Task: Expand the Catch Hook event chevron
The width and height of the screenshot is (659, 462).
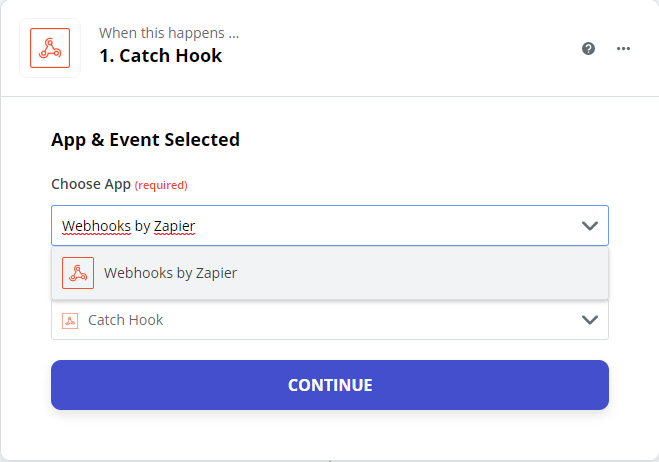Action: [x=590, y=320]
